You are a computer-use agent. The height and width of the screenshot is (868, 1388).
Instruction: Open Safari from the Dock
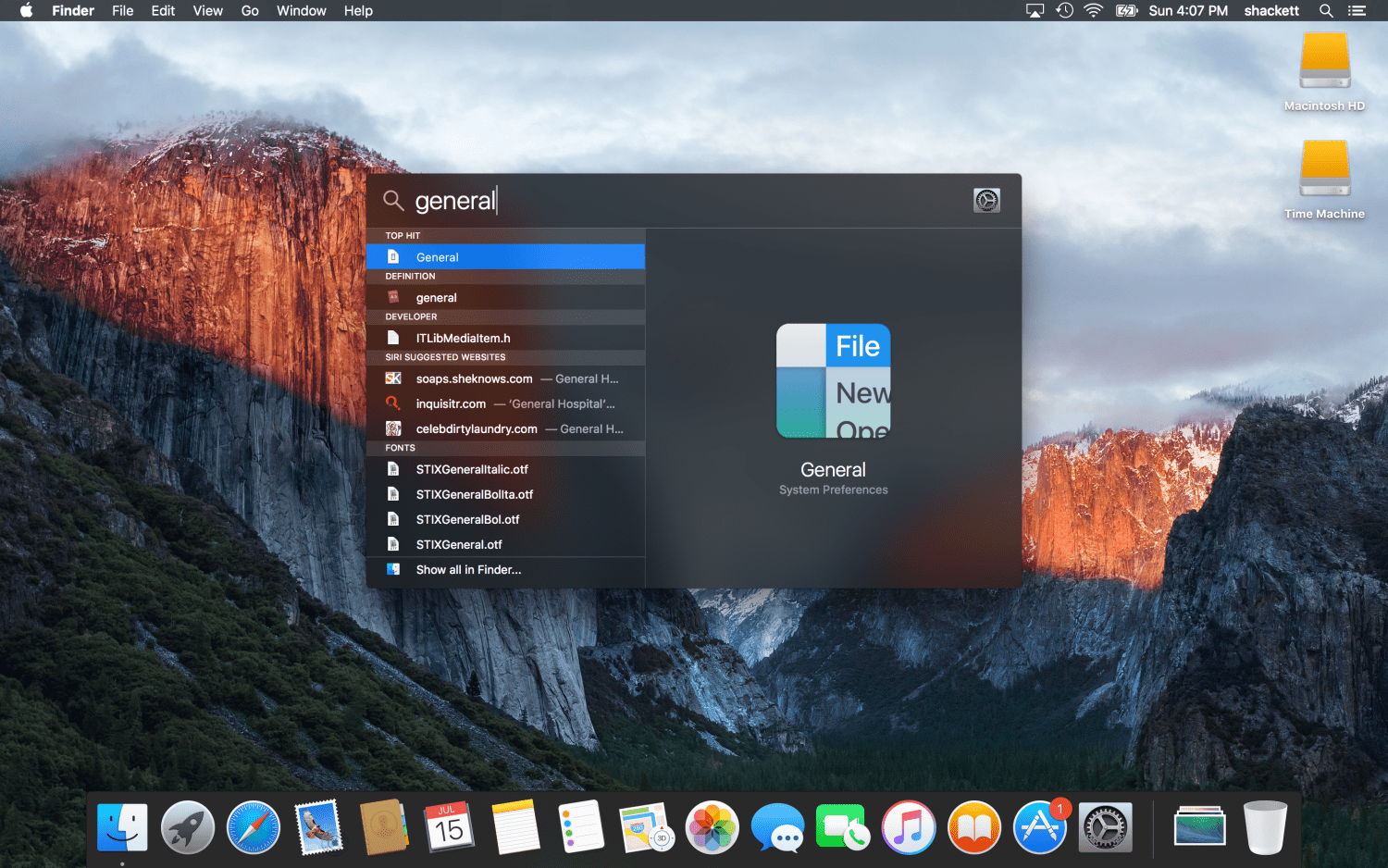click(253, 826)
